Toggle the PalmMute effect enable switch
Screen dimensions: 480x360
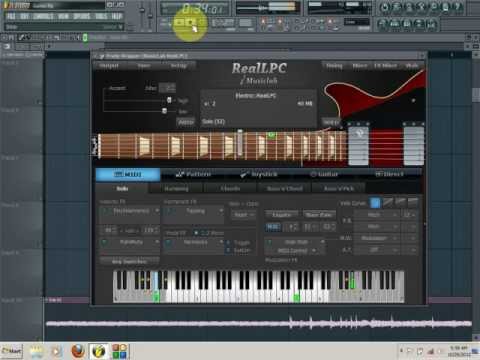pyautogui.click(x=105, y=242)
